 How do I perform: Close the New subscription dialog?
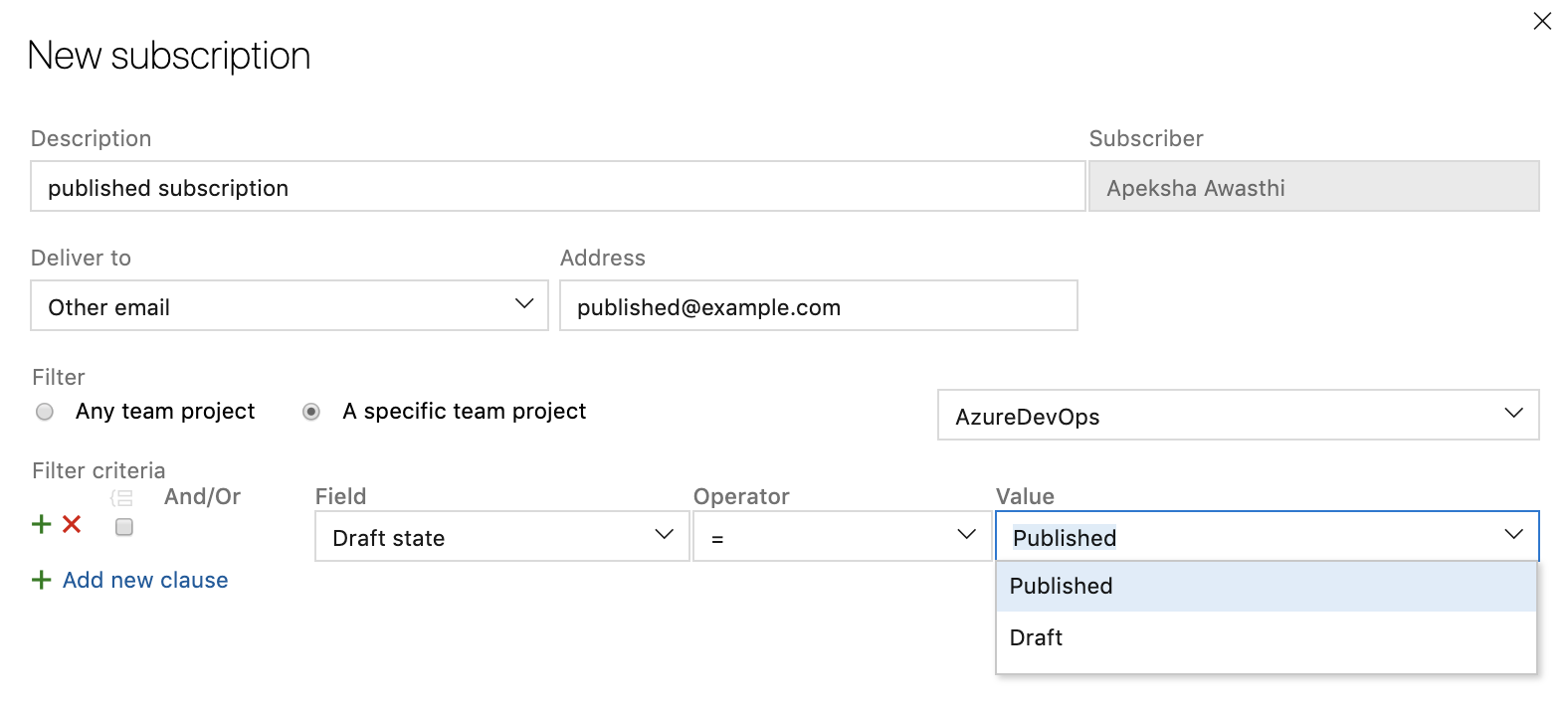click(x=1542, y=21)
